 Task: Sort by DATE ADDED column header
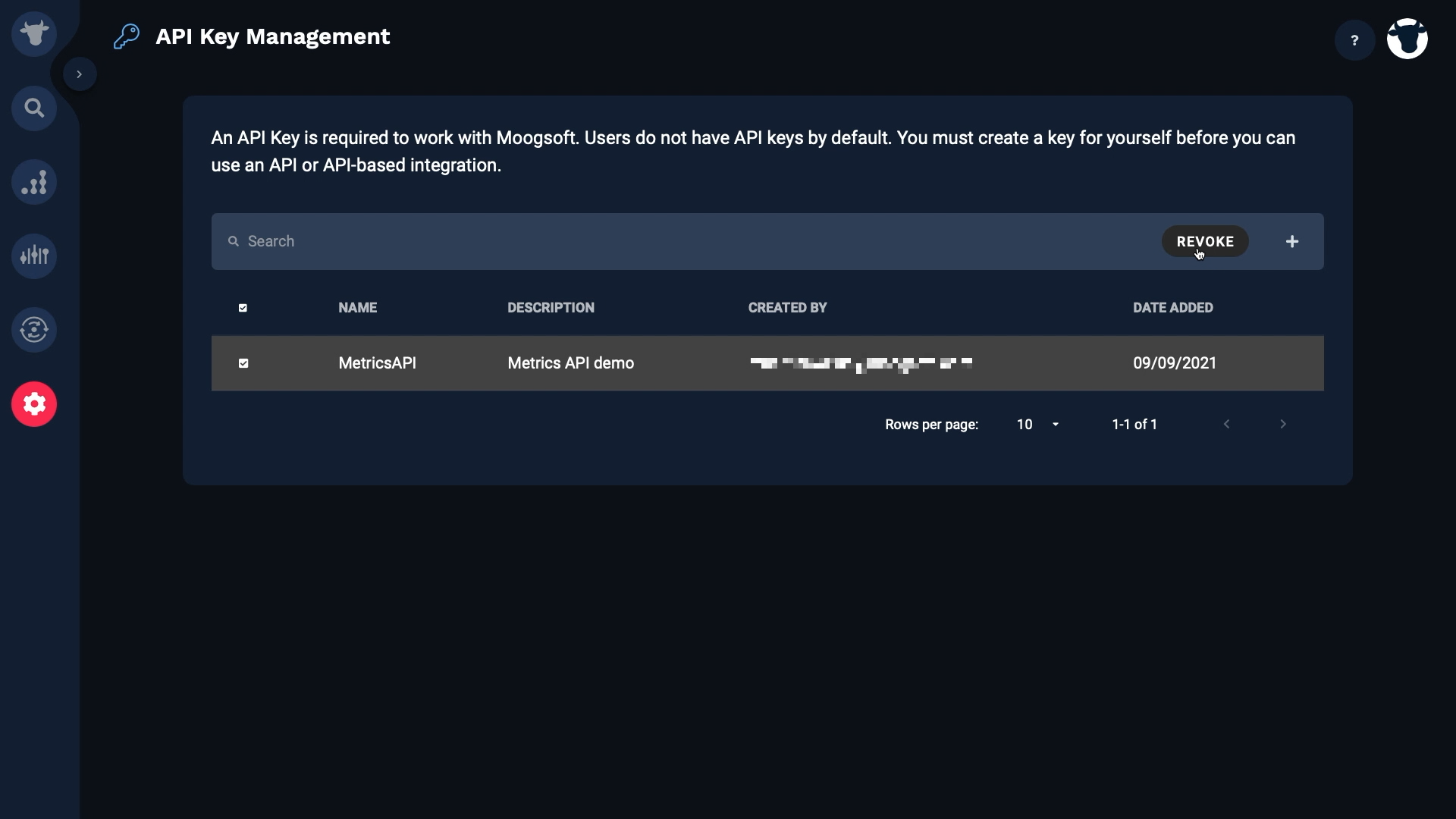coord(1172,308)
